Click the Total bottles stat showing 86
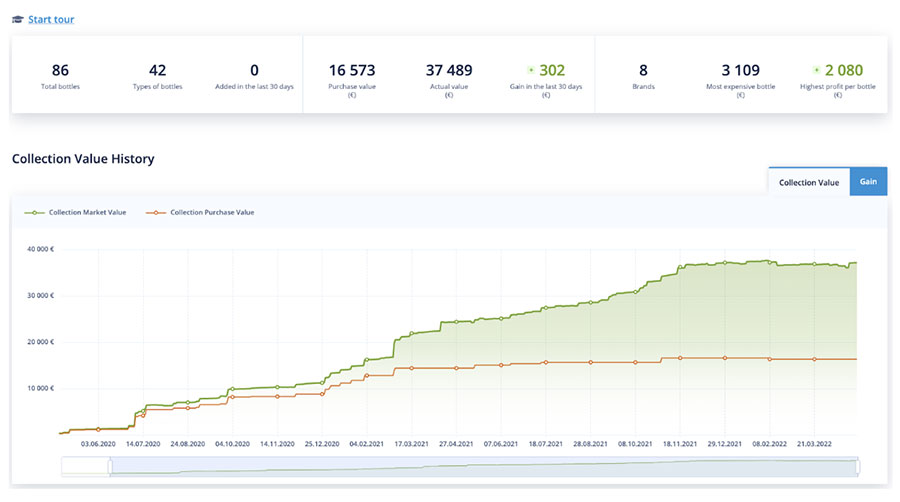 pos(60,71)
